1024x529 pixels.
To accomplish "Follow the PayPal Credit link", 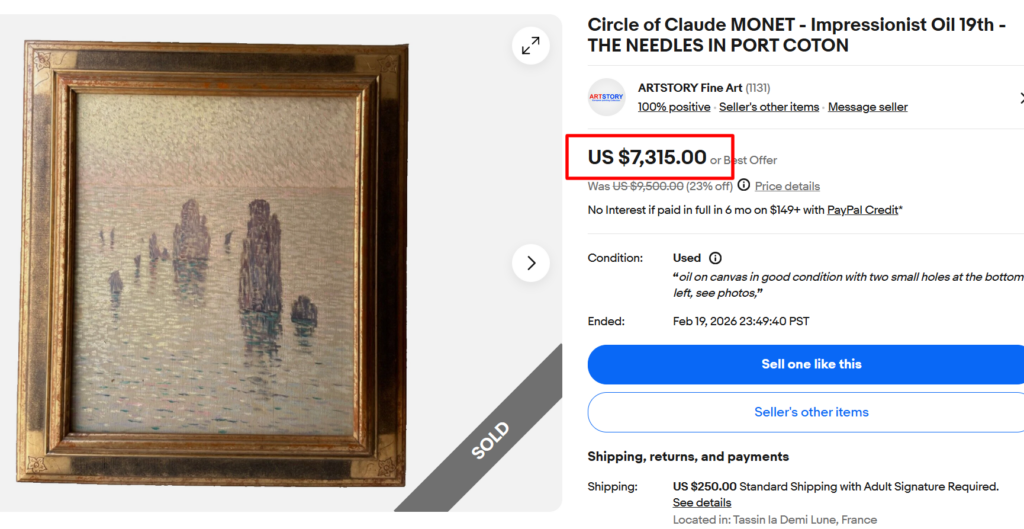I will point(865,210).
